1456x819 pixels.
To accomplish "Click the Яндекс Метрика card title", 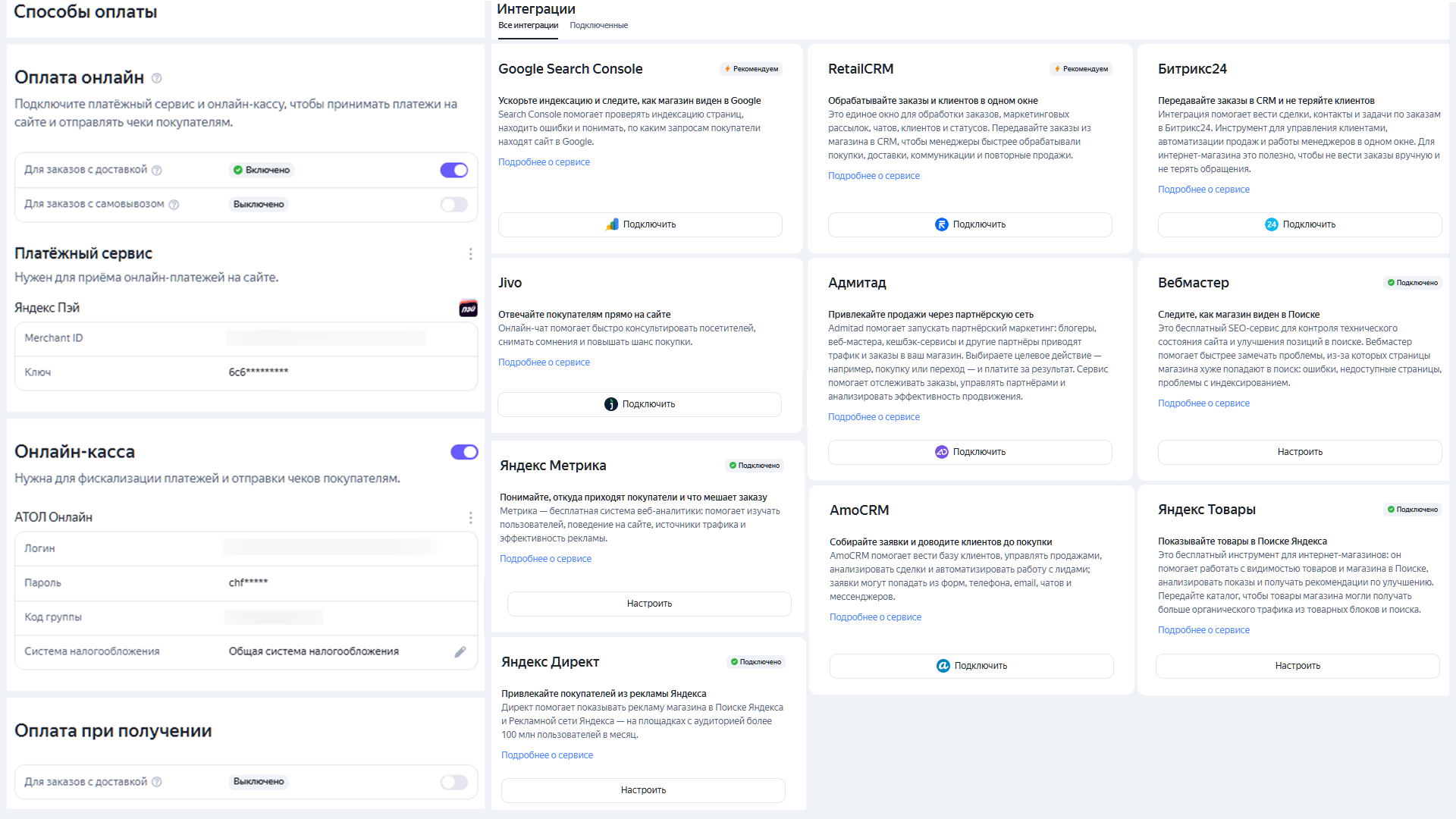I will [x=553, y=466].
